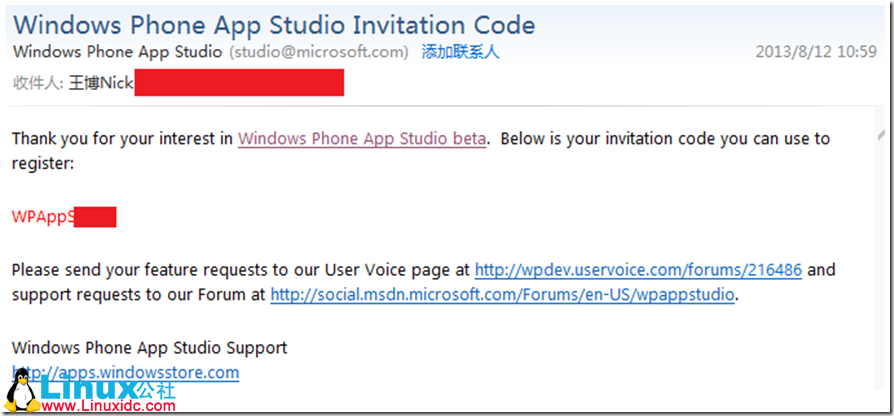Click the studio@microsoft.com sender address
Viewport: 894px width, 416px height.
coord(319,52)
